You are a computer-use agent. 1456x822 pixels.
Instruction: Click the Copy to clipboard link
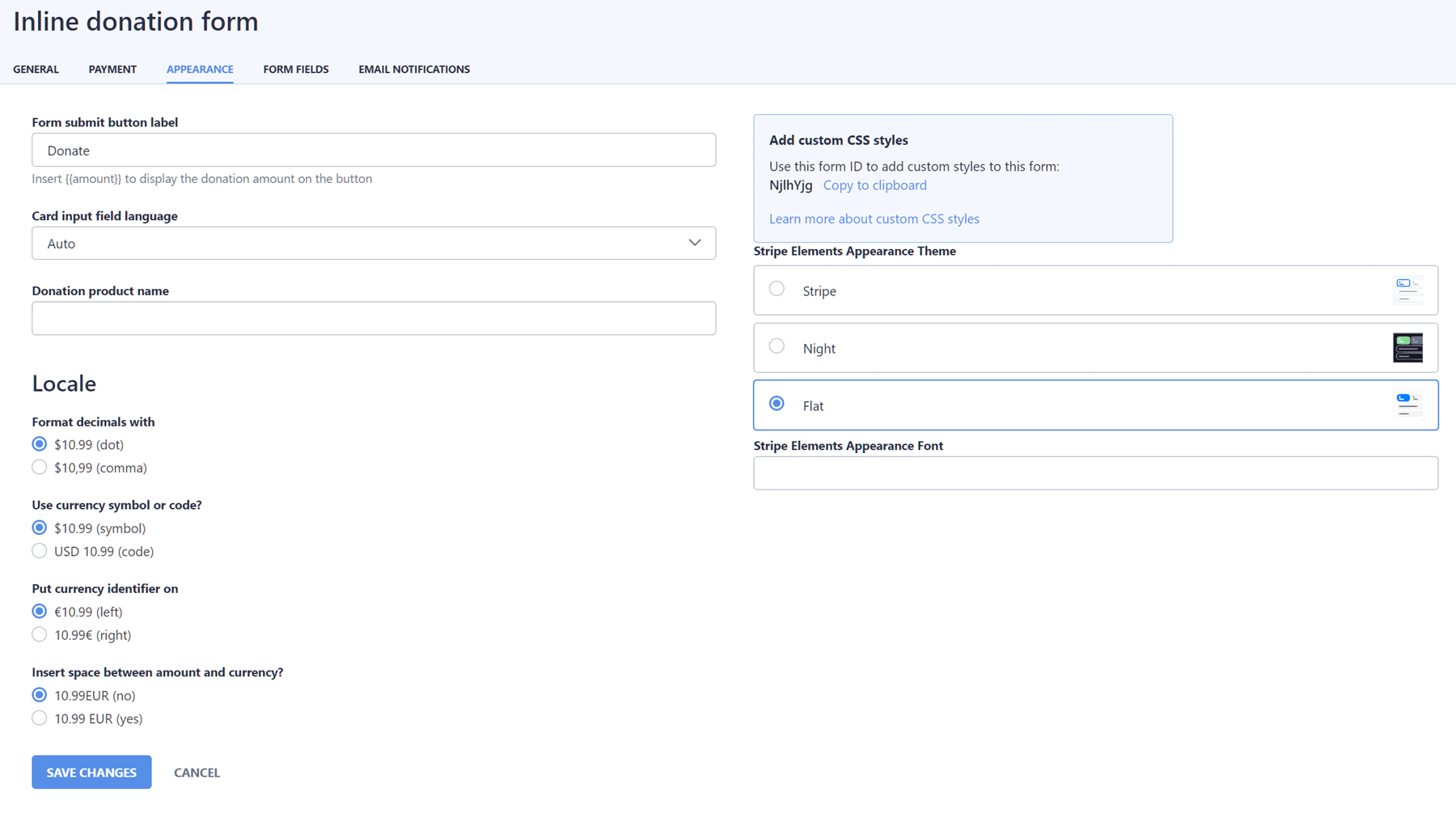[x=874, y=184]
